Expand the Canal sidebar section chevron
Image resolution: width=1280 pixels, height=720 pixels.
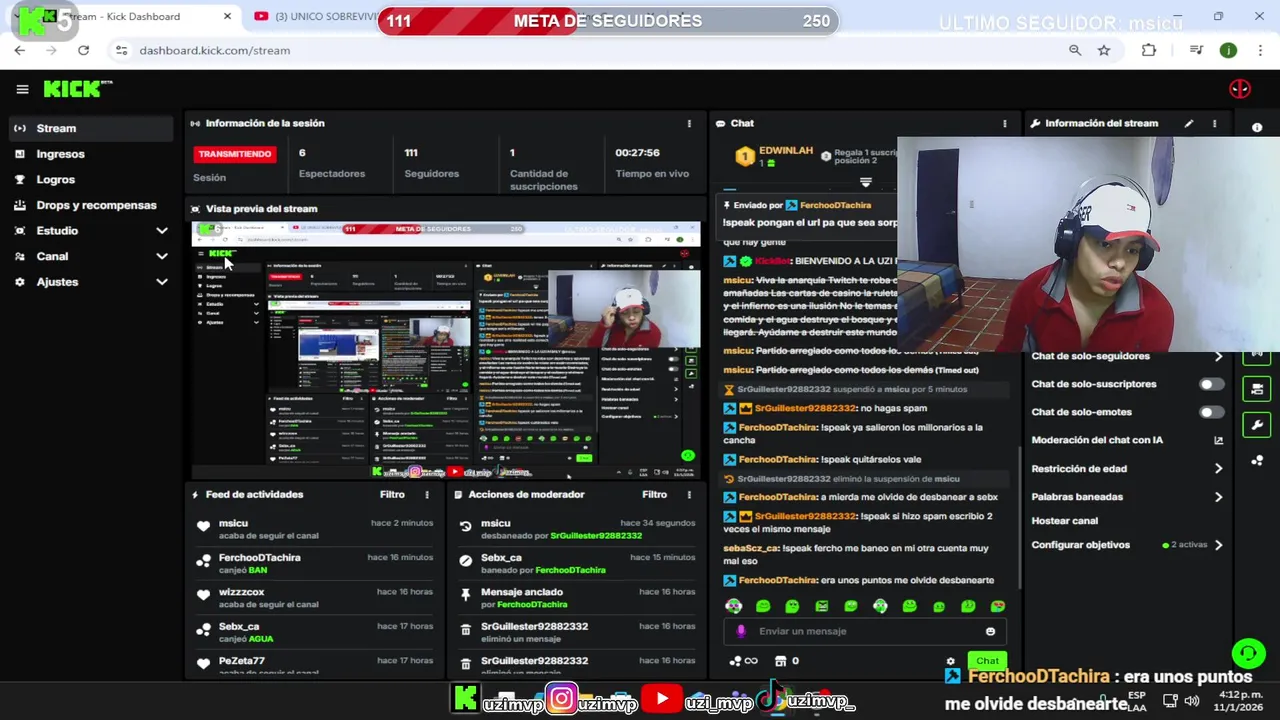pyautogui.click(x=162, y=256)
